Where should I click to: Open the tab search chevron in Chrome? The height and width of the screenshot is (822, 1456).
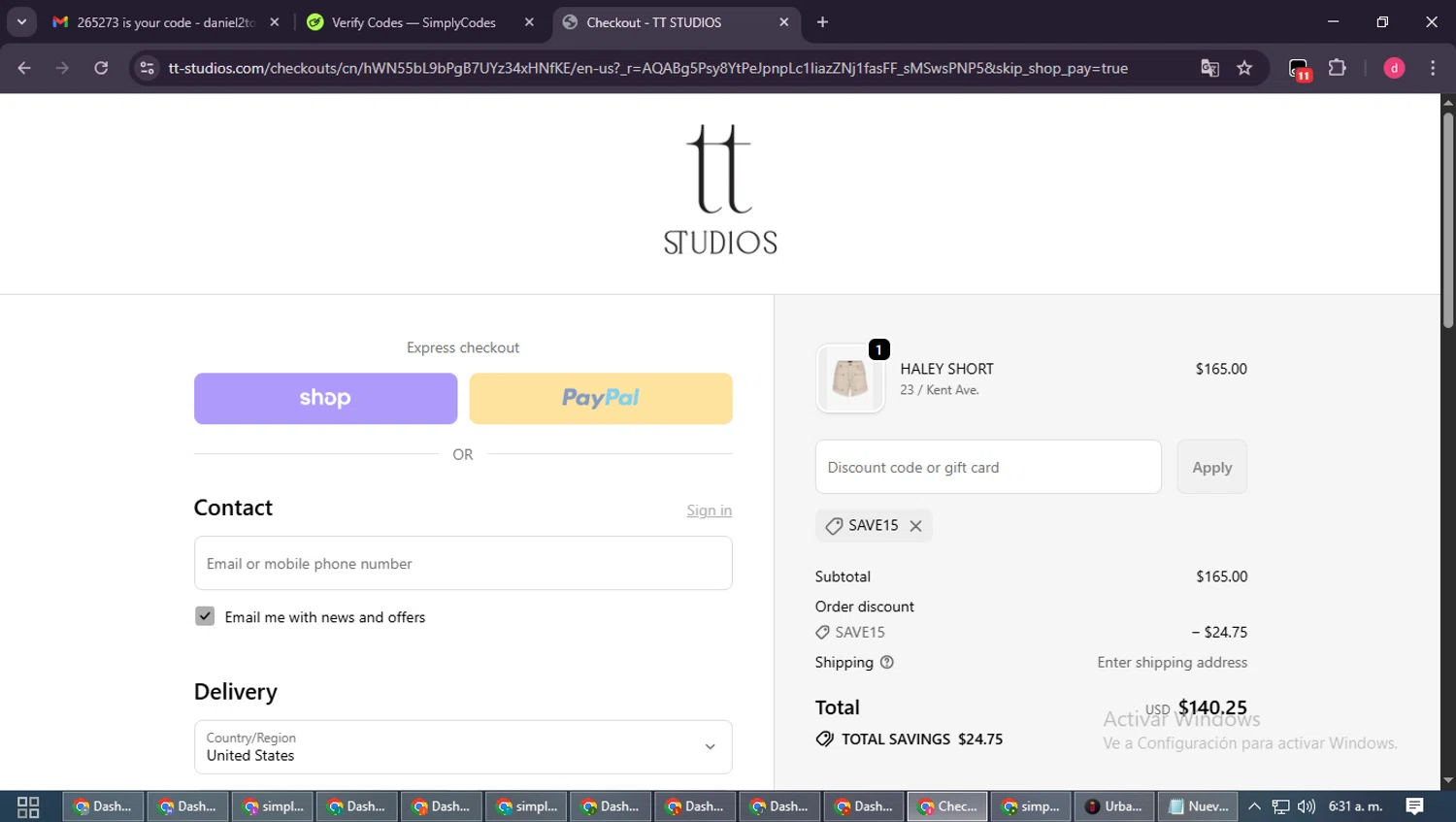(21, 21)
